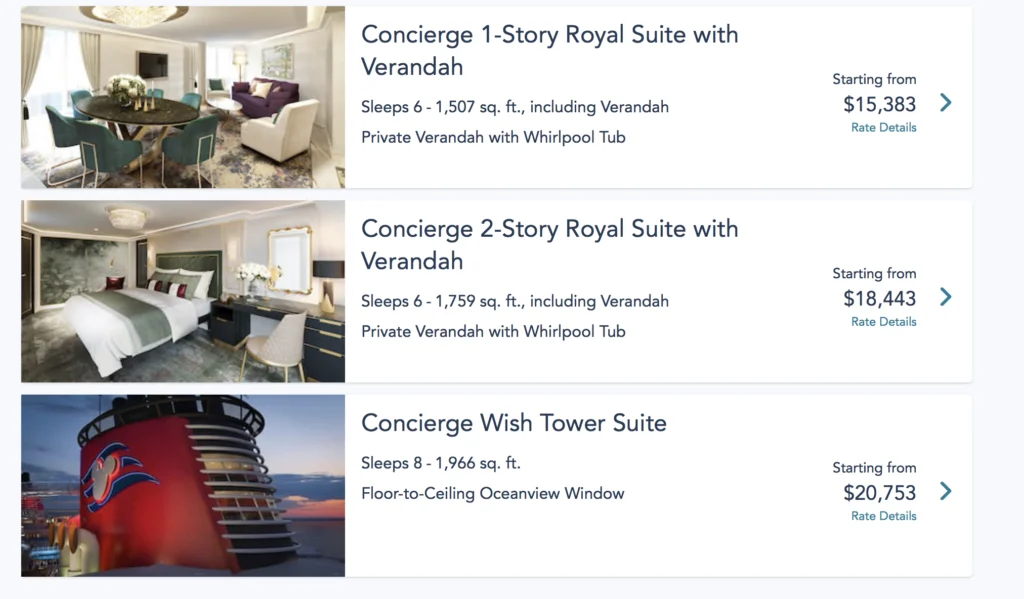Screen dimensions: 1024x599
Task: Click the Sleeps 6 - 1,759 sq. ft. description
Action: [514, 301]
